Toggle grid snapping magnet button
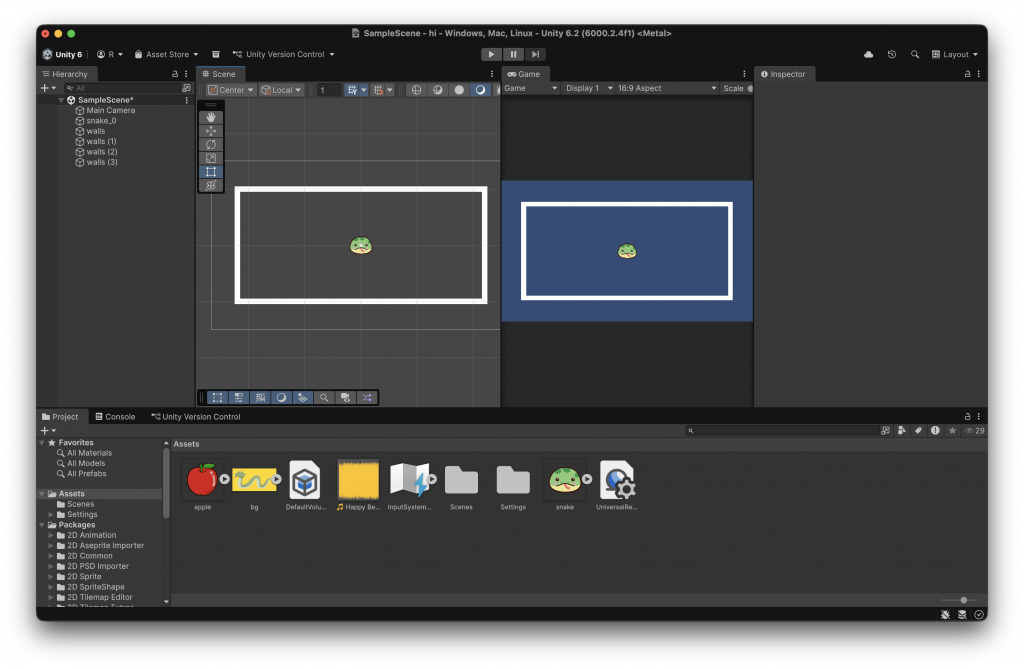This screenshot has height=669, width=1024. 378,90
